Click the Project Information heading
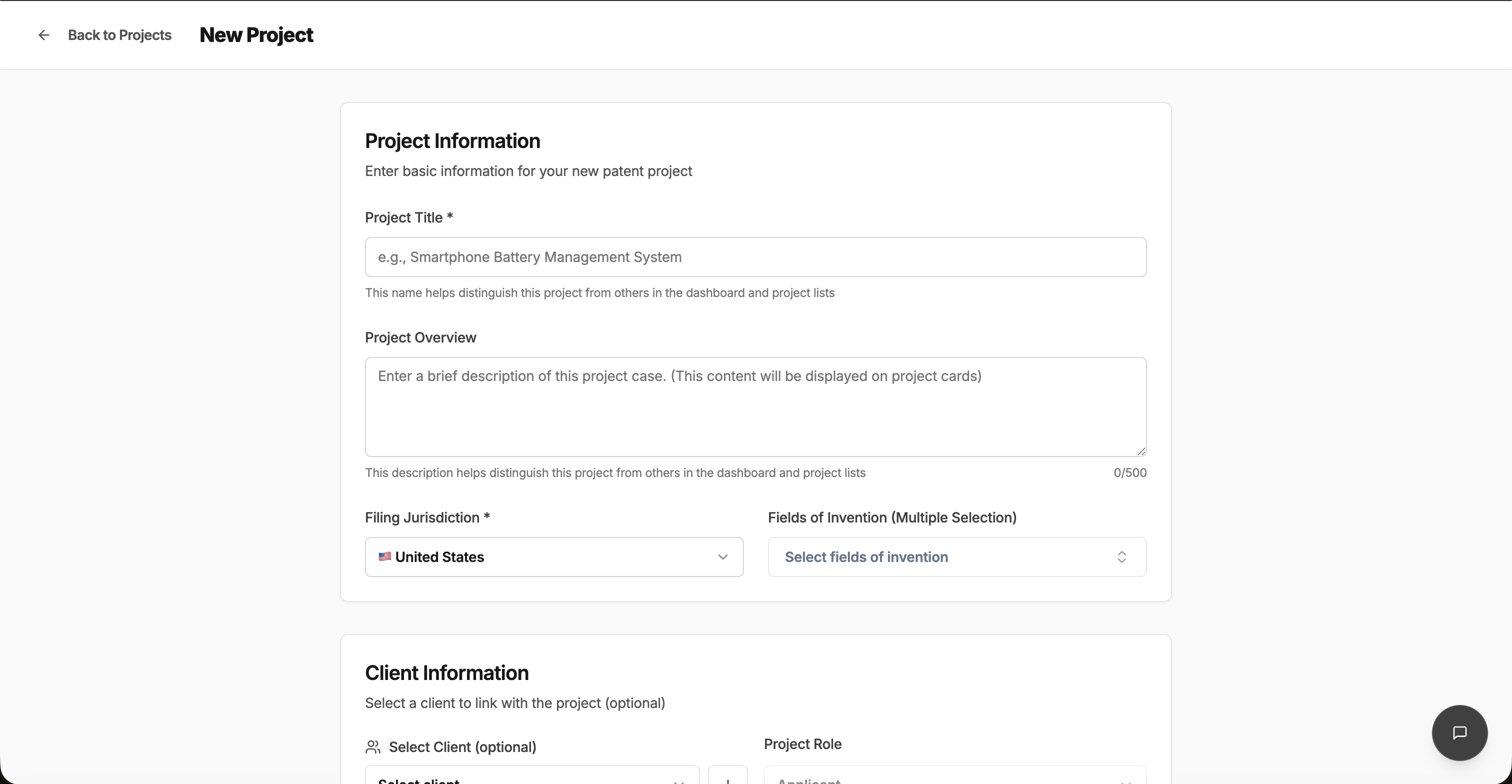 452,141
